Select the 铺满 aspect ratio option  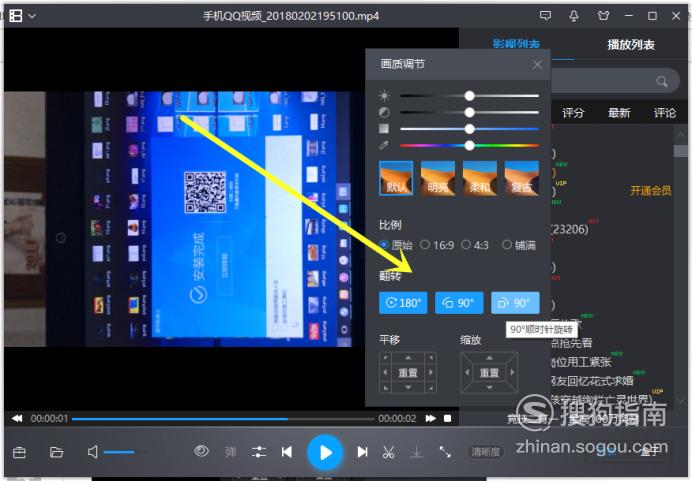point(519,245)
